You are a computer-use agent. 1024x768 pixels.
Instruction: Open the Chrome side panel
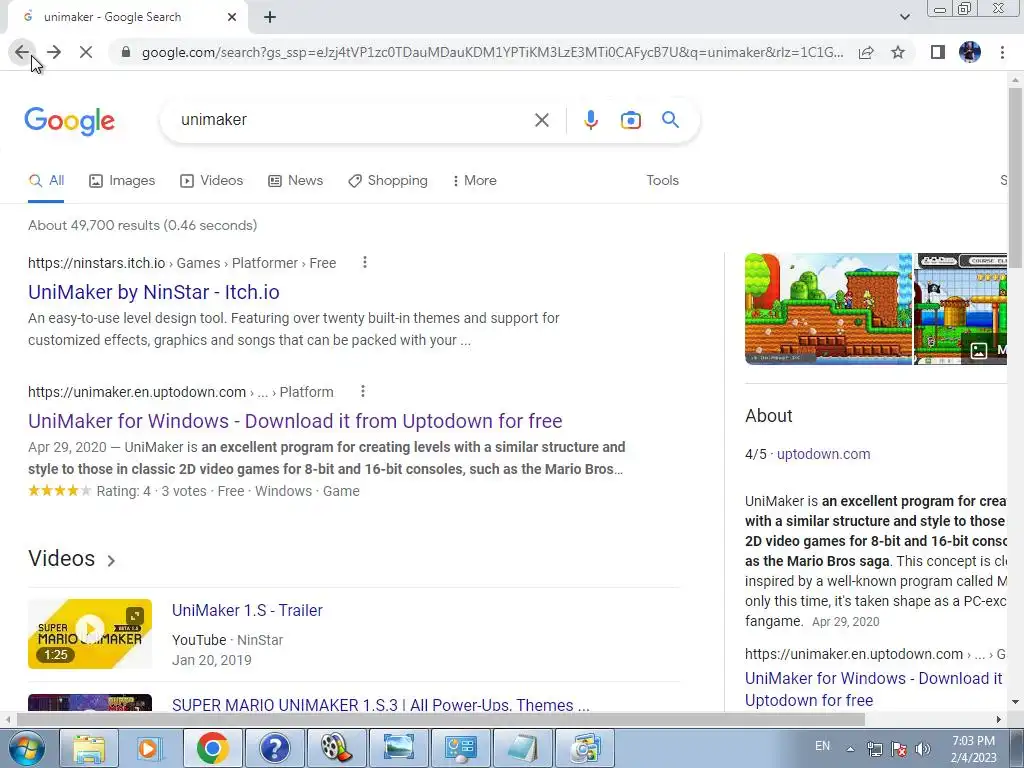point(937,52)
